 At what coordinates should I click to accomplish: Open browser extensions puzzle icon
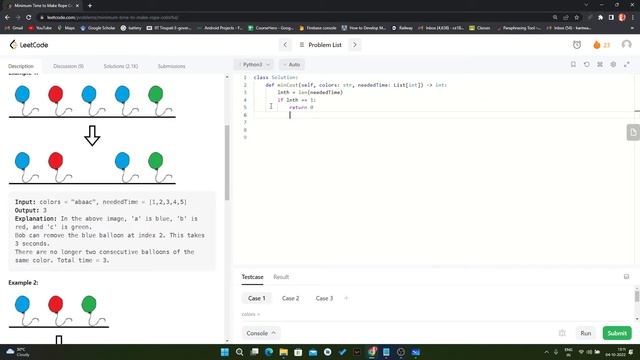click(x=600, y=18)
